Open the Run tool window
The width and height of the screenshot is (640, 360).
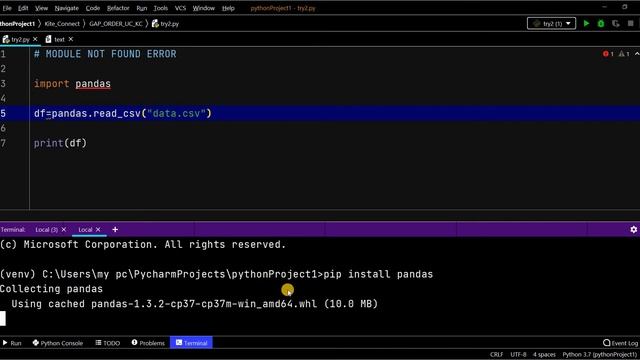(12, 343)
